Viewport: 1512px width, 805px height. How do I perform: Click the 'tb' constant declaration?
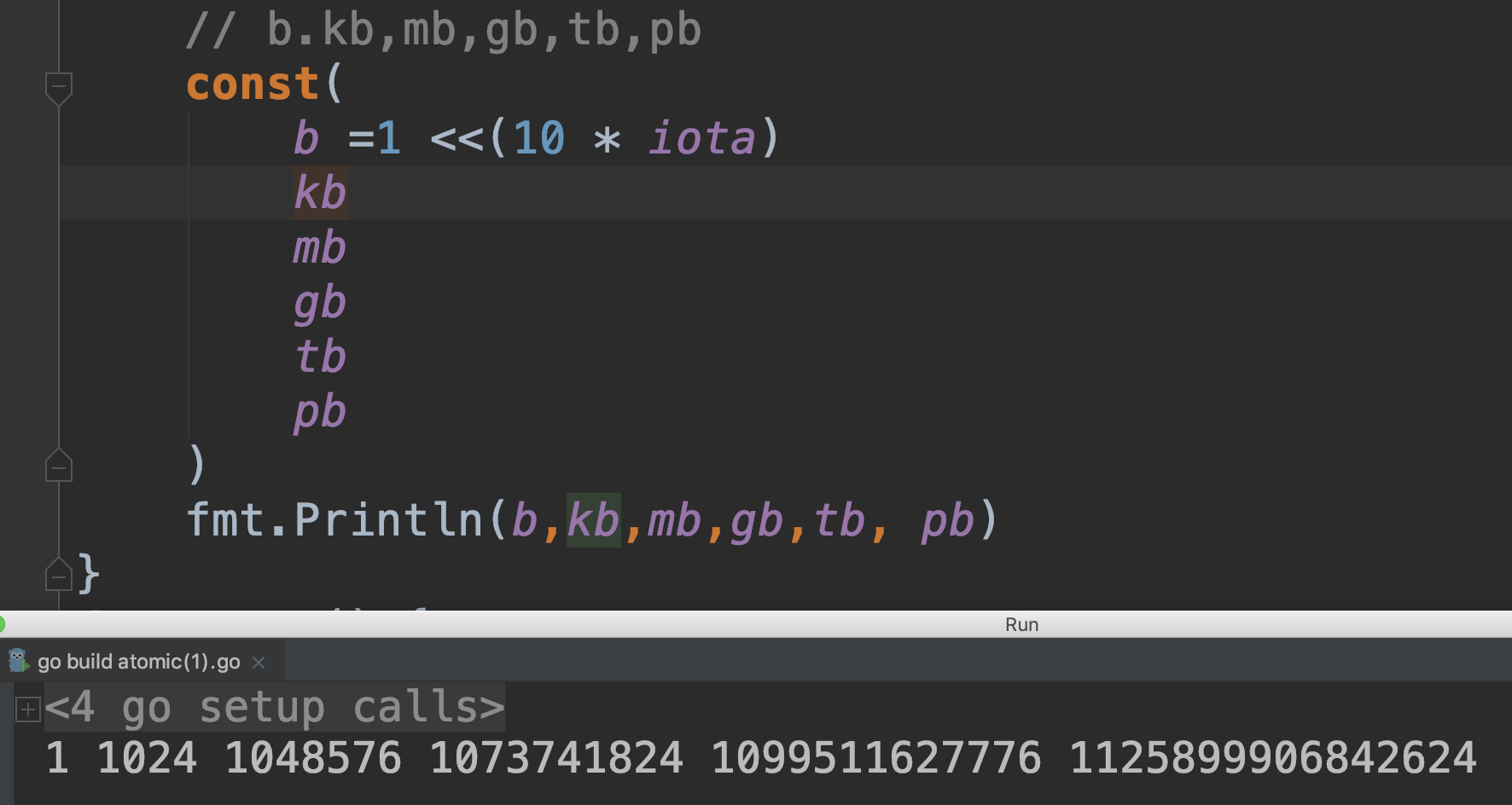click(x=320, y=357)
